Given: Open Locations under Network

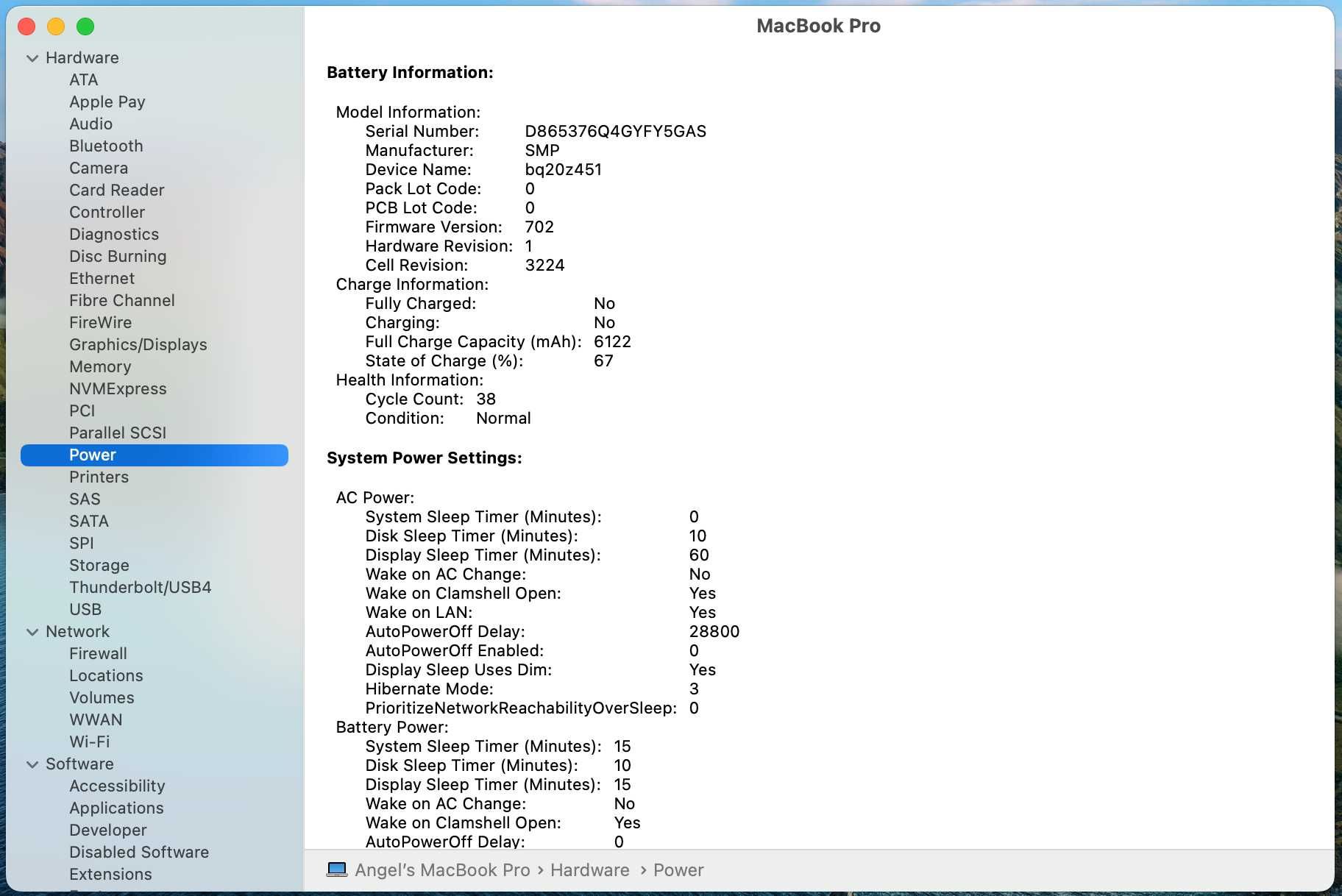Looking at the screenshot, I should tap(106, 675).
